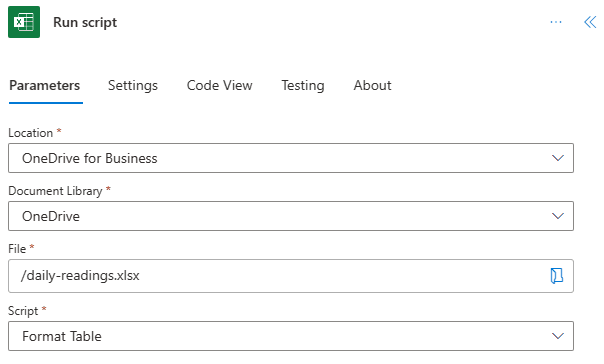Image resolution: width=604 pixels, height=364 pixels.
Task: Collapse the panel with double chevron icon
Action: coord(590,22)
